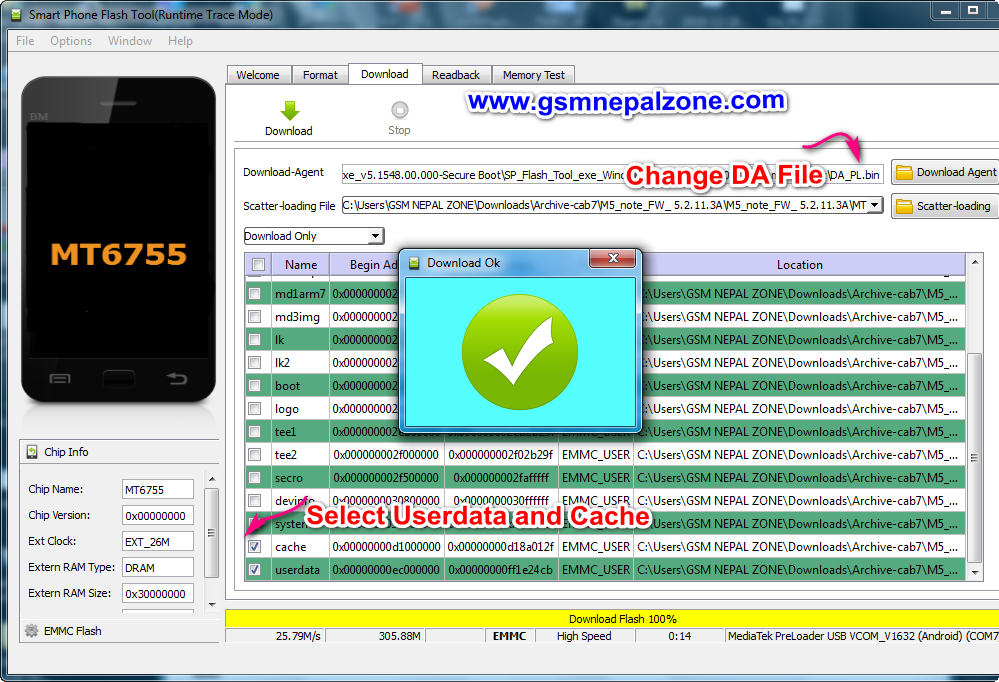Click the Scatter-loading button label
This screenshot has width=999, height=682.
coord(954,206)
